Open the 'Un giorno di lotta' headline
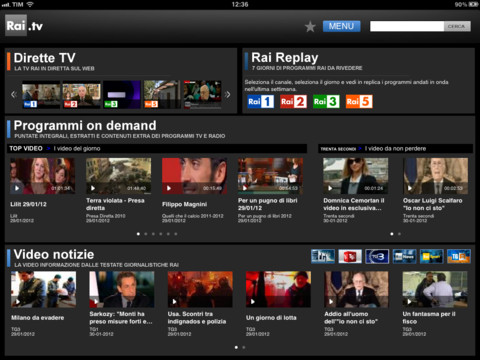 tap(271, 318)
